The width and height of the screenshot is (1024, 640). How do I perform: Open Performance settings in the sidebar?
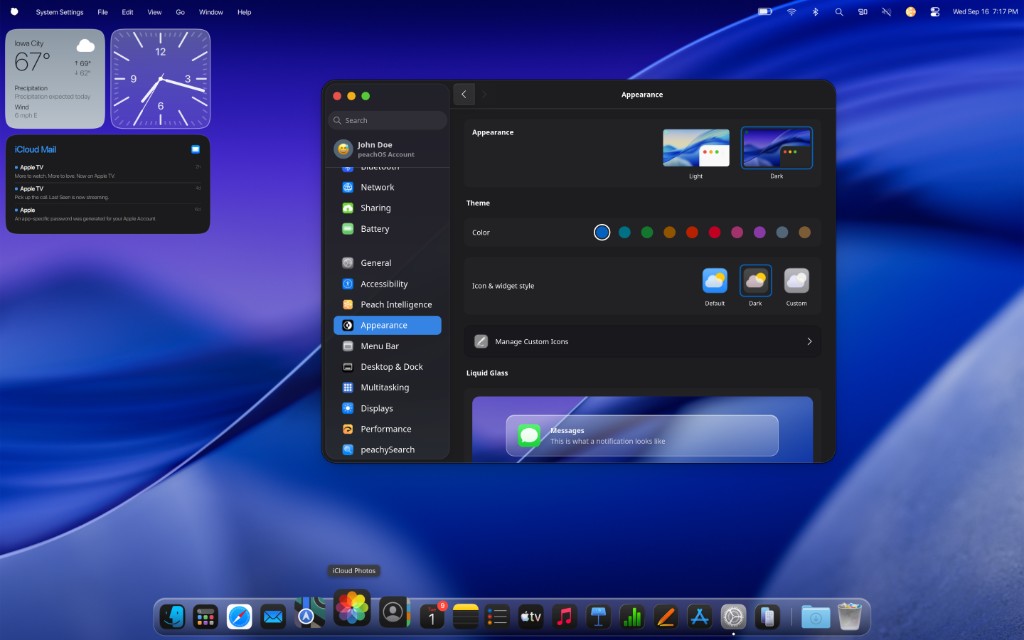coord(387,430)
